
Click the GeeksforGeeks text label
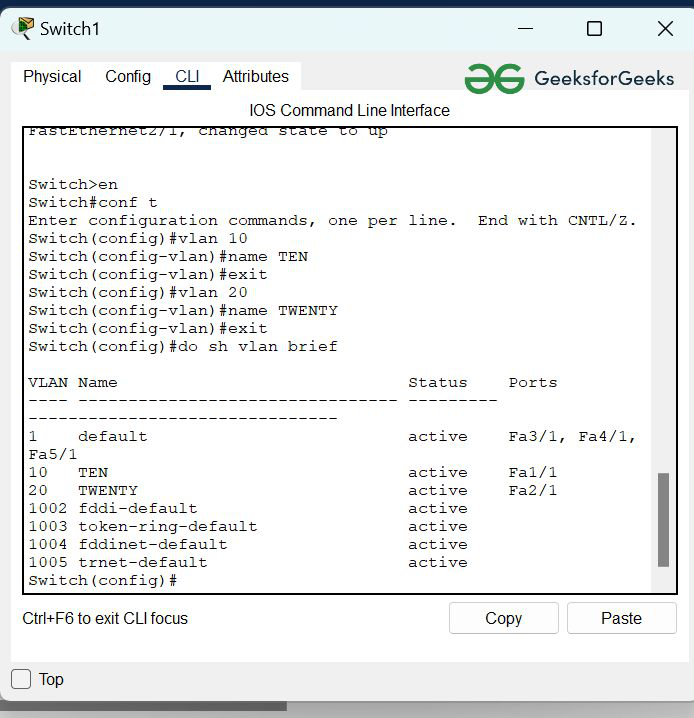[x=604, y=78]
